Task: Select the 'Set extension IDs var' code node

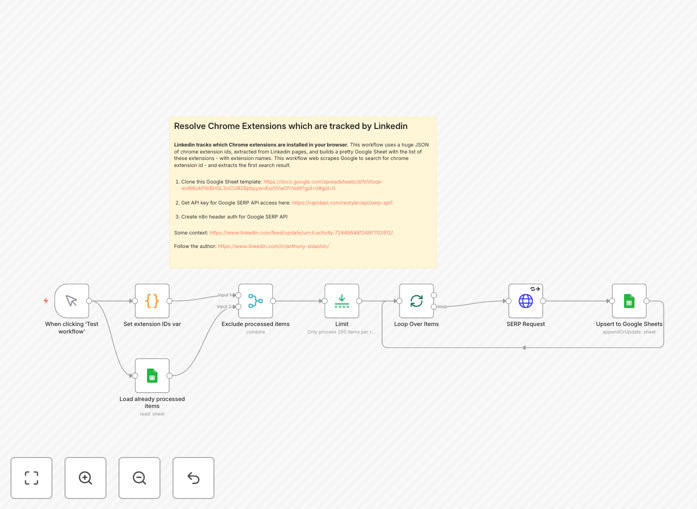Action: pos(152,301)
